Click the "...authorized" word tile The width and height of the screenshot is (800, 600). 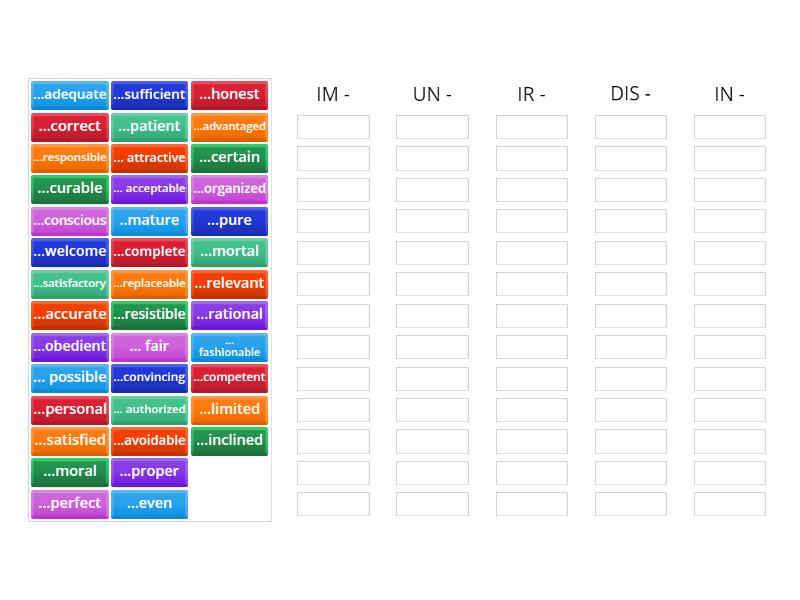149,409
